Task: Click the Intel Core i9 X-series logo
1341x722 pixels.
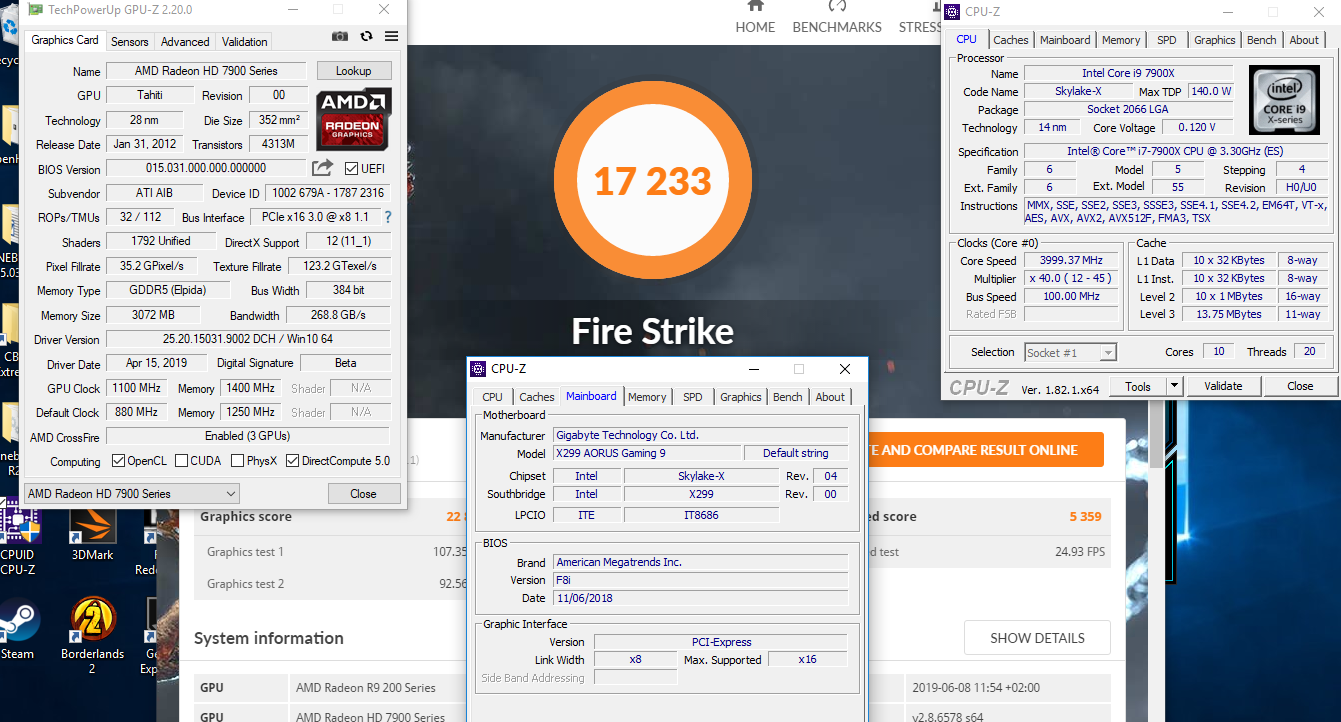Action: click(1283, 98)
